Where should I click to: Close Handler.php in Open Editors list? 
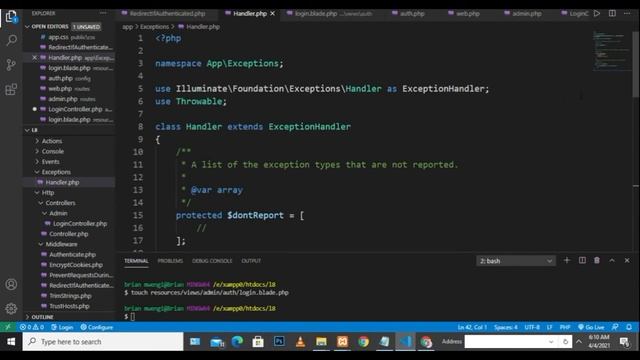pos(34,58)
